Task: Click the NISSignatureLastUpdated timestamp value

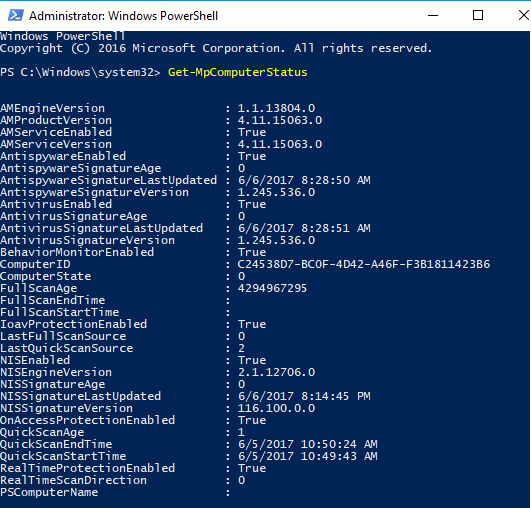Action: click(x=304, y=396)
